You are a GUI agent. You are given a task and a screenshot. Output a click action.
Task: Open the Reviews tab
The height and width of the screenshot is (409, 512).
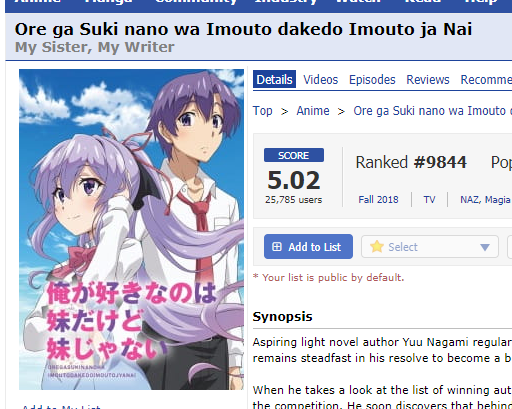pyautogui.click(x=428, y=80)
